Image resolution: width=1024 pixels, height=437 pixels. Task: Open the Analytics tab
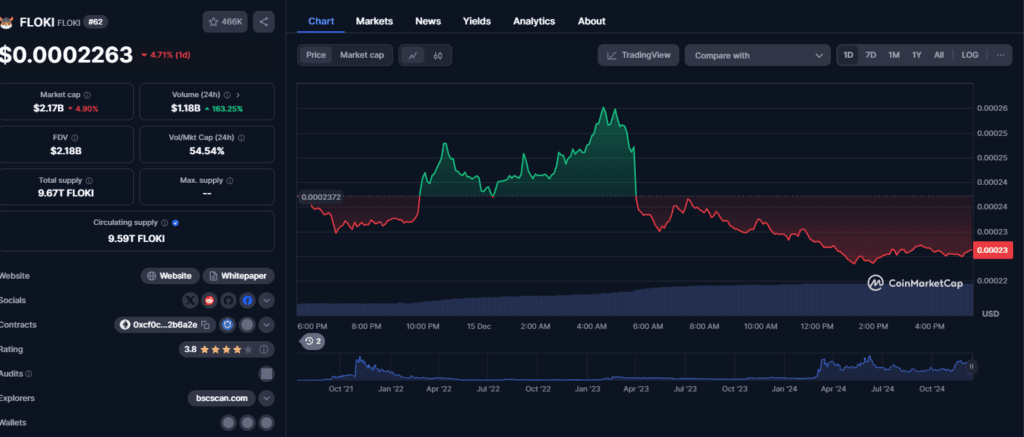coord(534,21)
